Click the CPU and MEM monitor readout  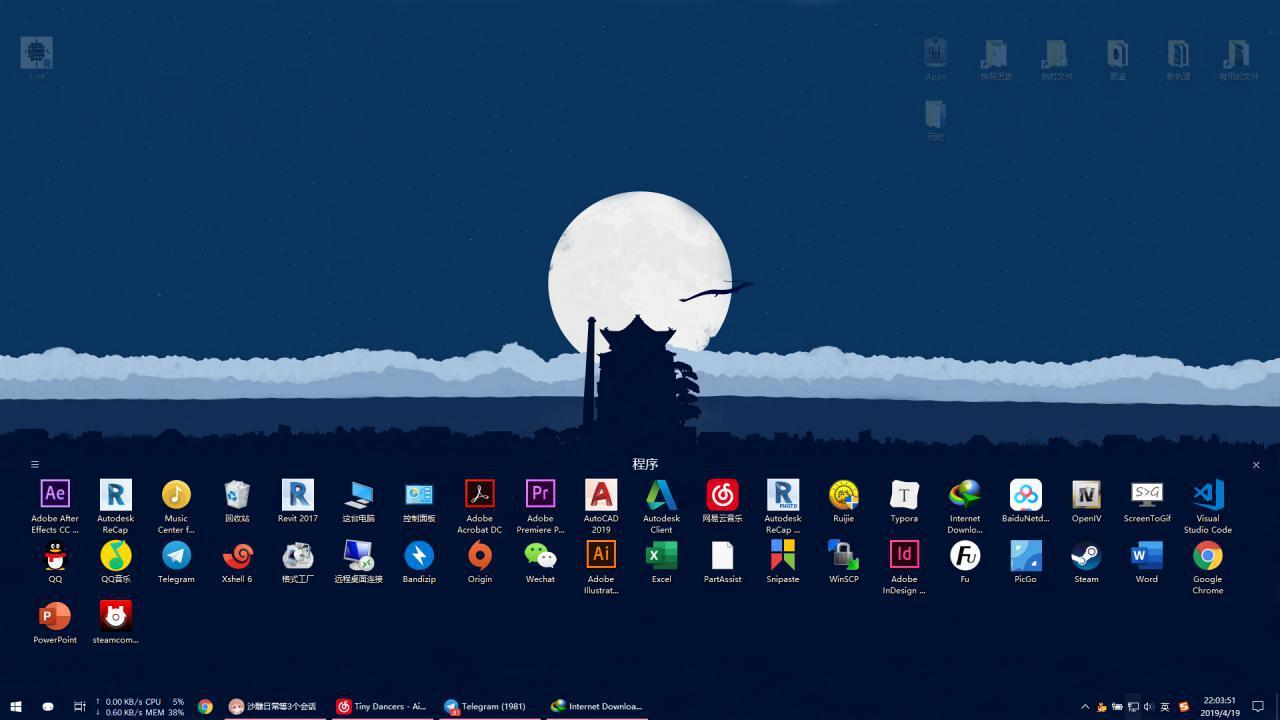140,706
